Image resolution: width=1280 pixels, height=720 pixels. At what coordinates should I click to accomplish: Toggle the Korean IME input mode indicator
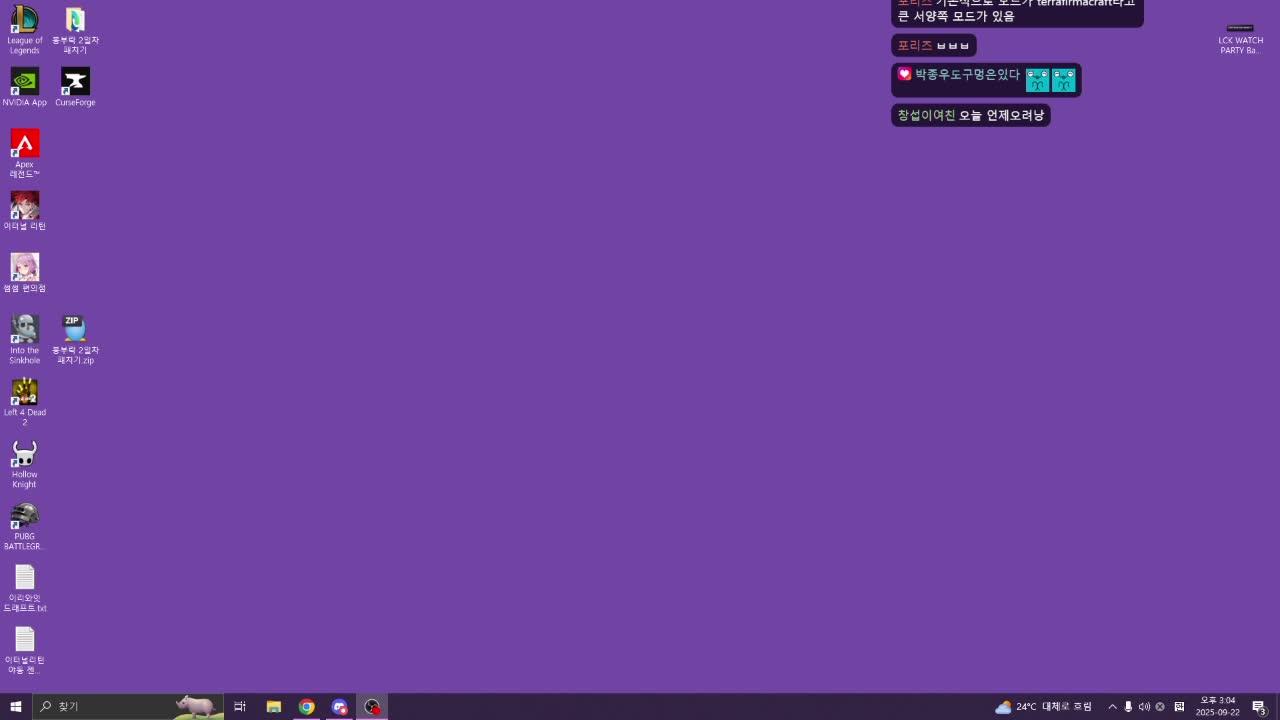pyautogui.click(x=1179, y=706)
